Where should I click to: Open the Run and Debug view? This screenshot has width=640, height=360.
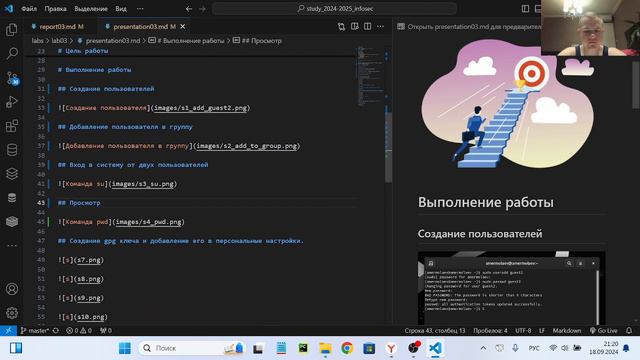[12, 102]
